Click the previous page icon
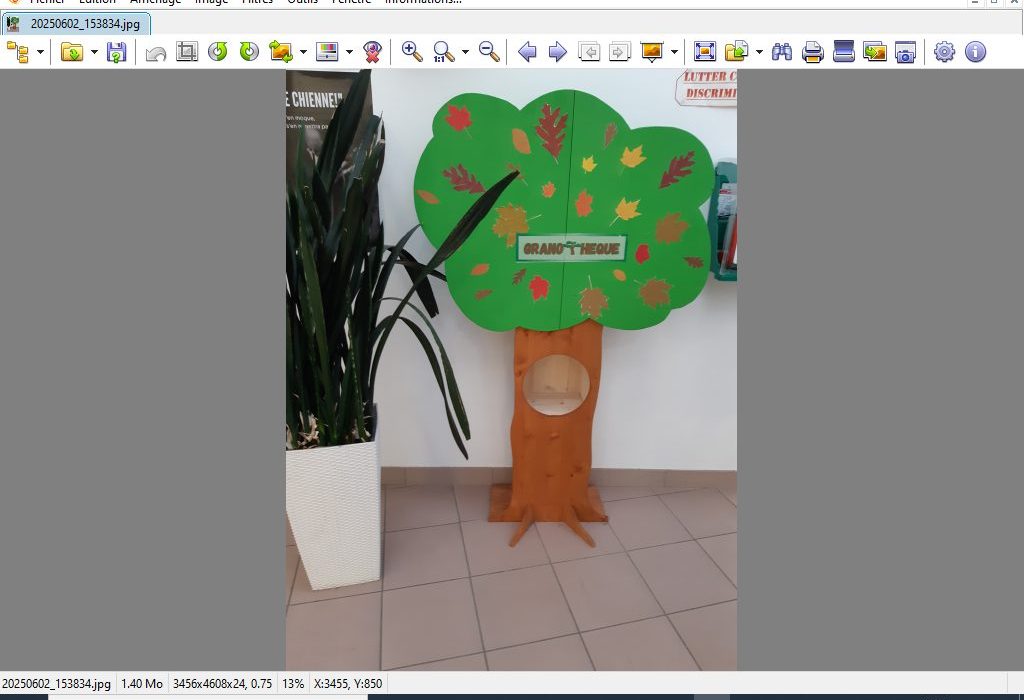This screenshot has width=1024, height=700. [589, 52]
